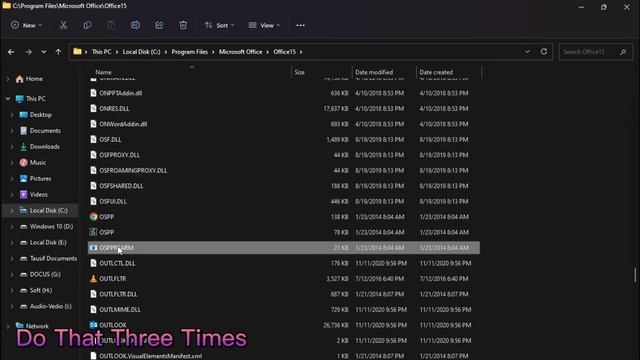This screenshot has height=360, width=640.
Task: Click the Share toolbar icon
Action: pyautogui.click(x=159, y=25)
